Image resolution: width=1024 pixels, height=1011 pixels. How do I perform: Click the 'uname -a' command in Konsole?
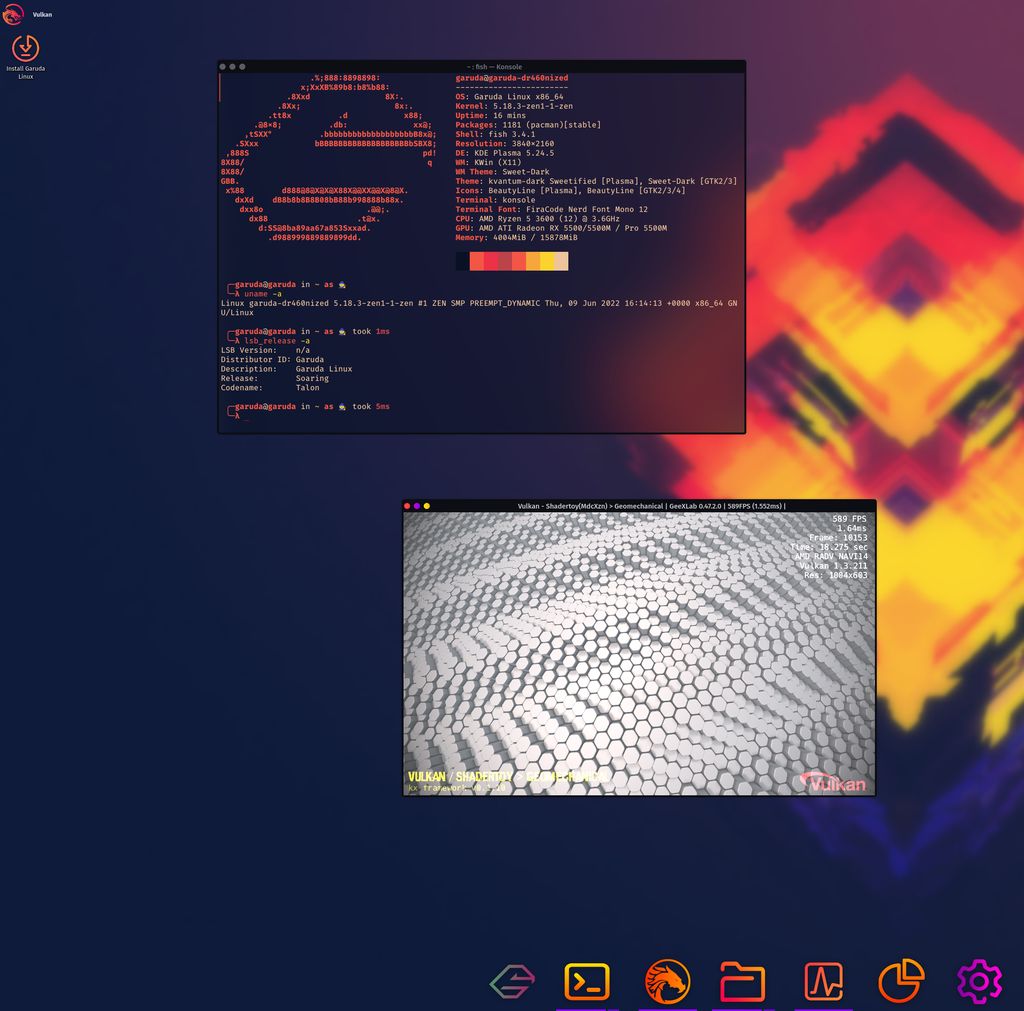tap(263, 294)
